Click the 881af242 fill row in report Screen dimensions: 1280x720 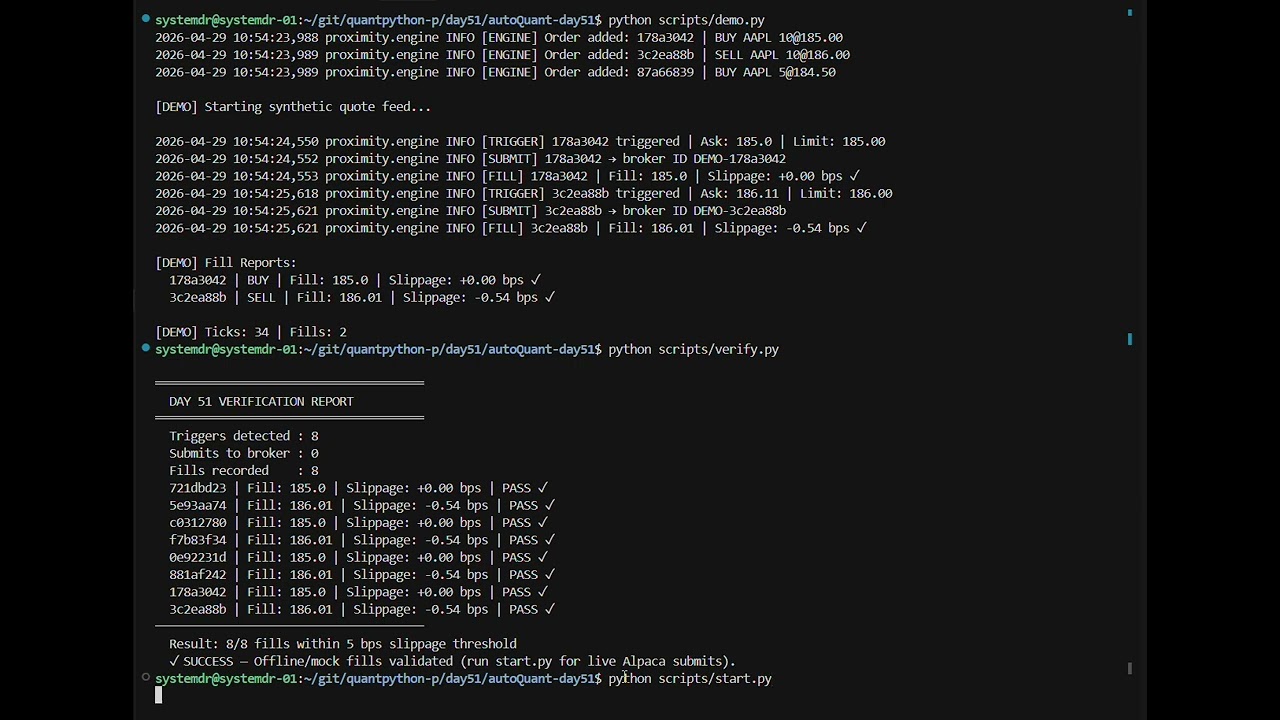tap(362, 575)
